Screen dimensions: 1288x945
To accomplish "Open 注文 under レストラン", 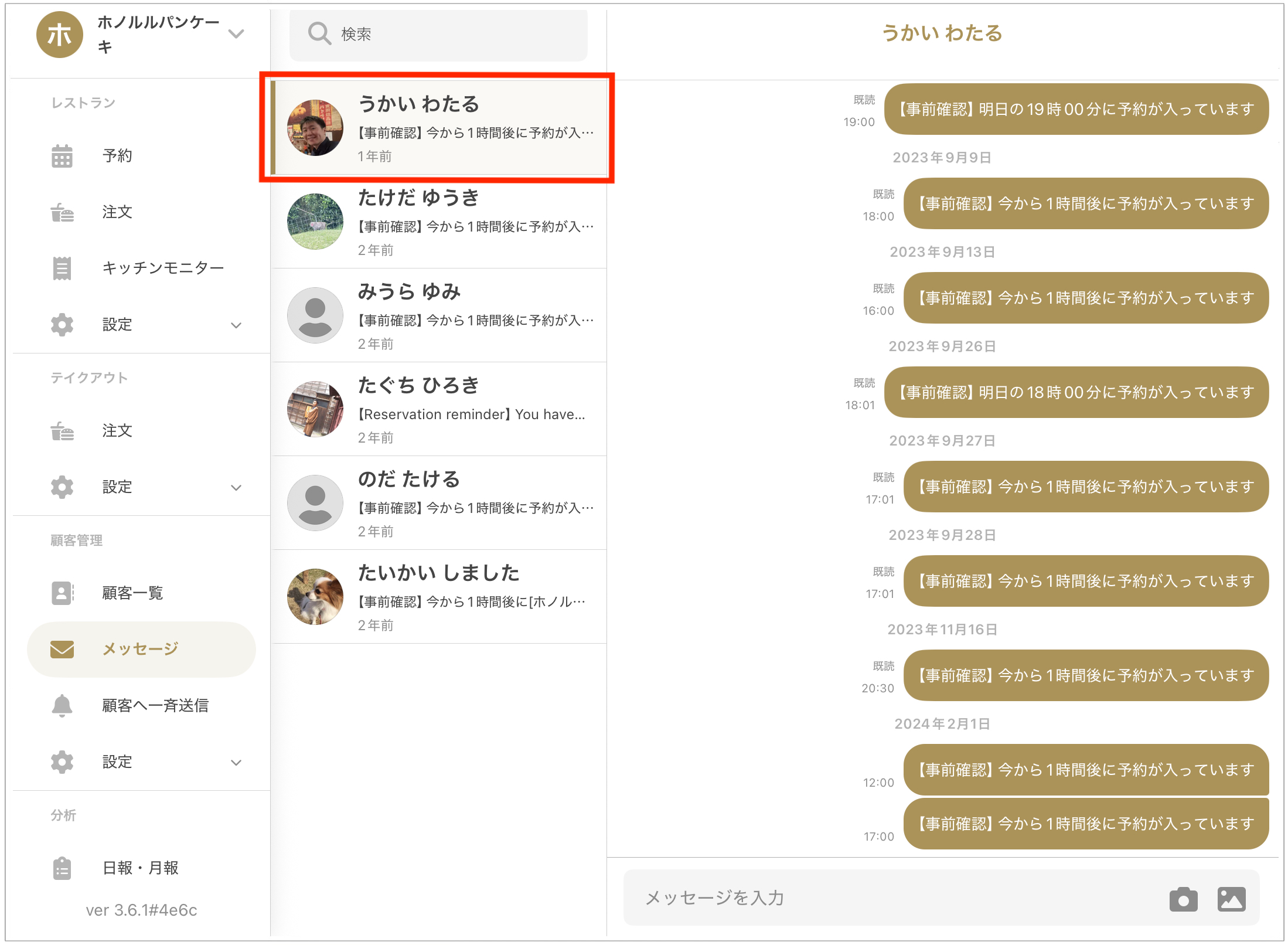I will [x=141, y=212].
